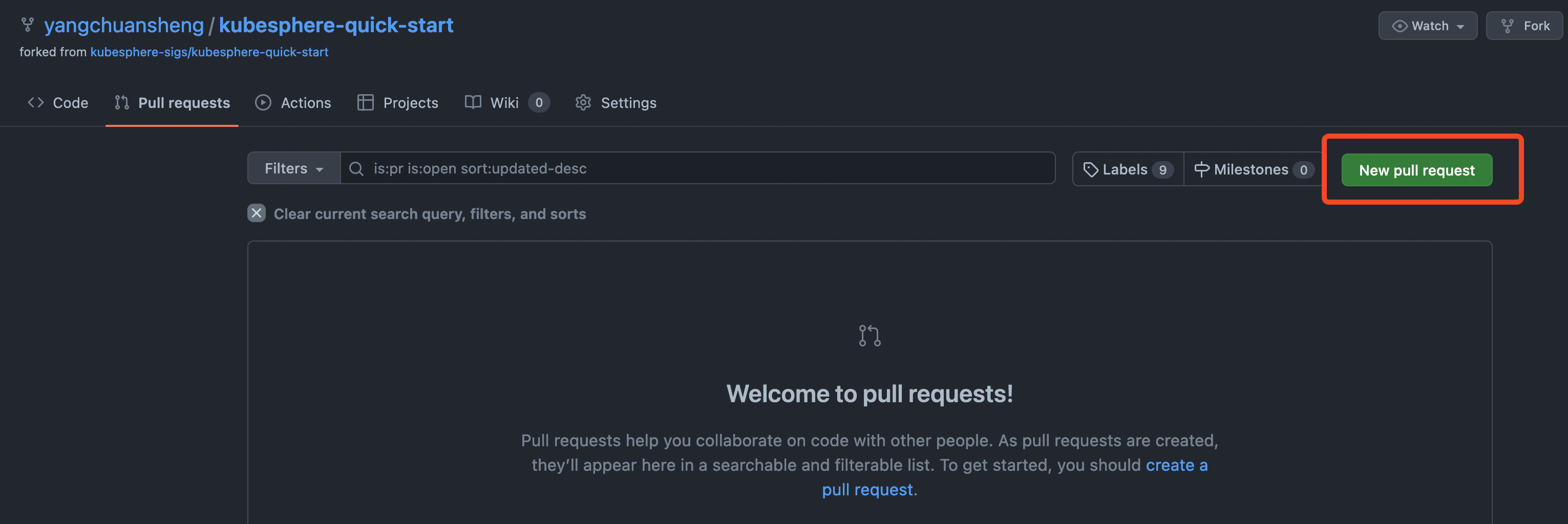Viewport: 1568px width, 524px height.
Task: Click the New pull request button
Action: point(1416,170)
